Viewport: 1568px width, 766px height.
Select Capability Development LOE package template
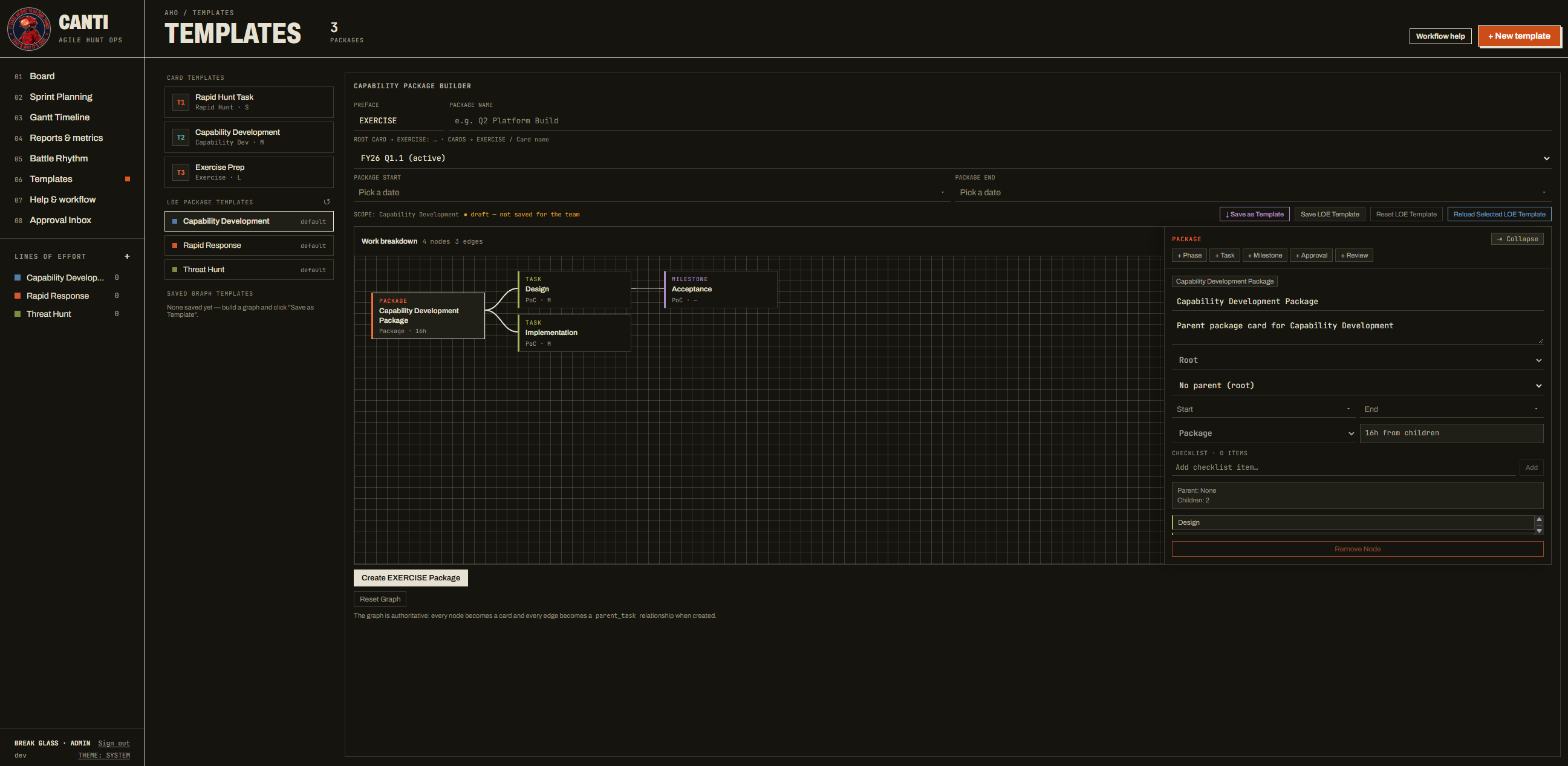pos(249,221)
